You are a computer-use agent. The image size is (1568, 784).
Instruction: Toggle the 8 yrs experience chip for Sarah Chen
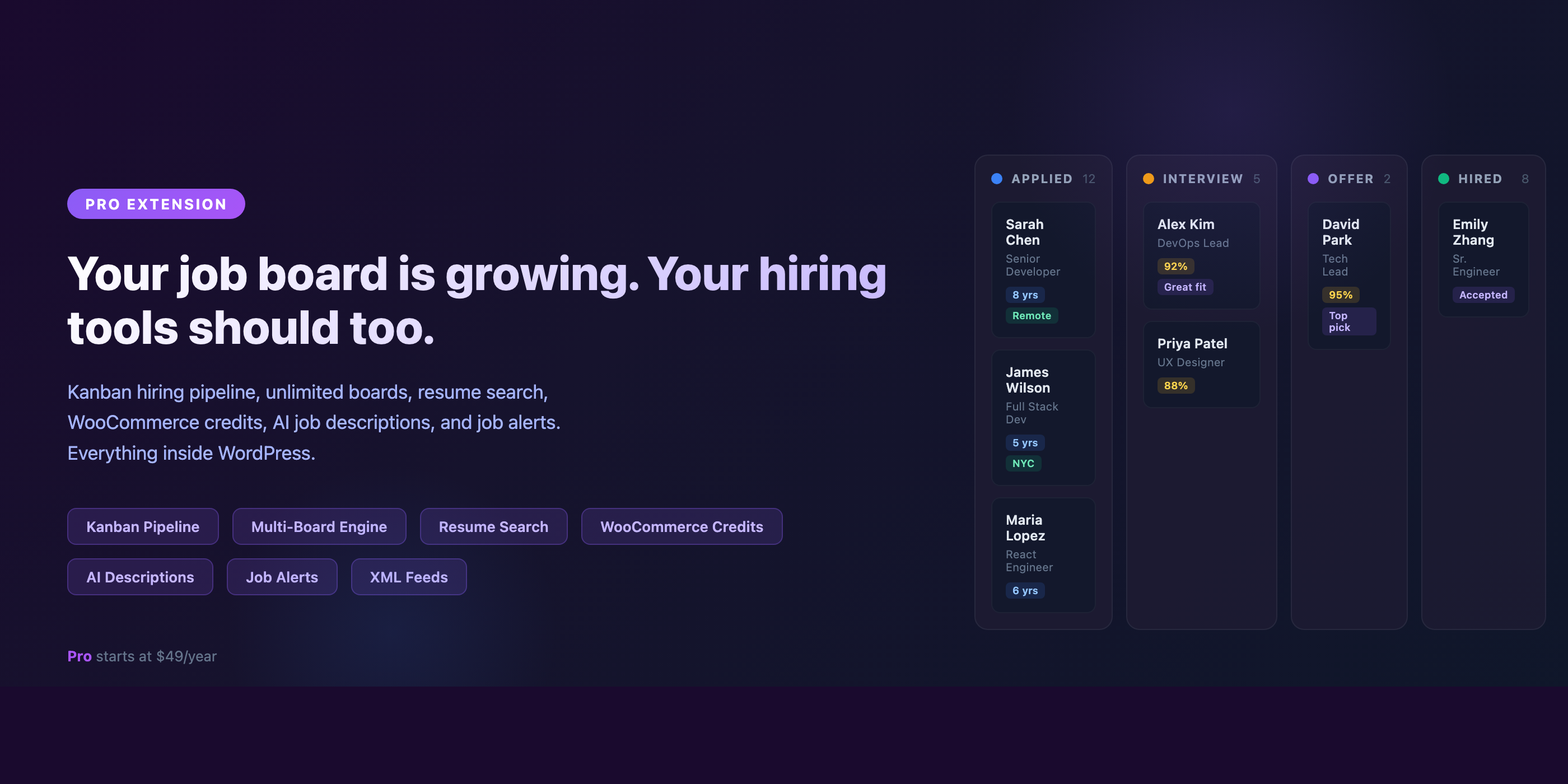(x=1024, y=295)
